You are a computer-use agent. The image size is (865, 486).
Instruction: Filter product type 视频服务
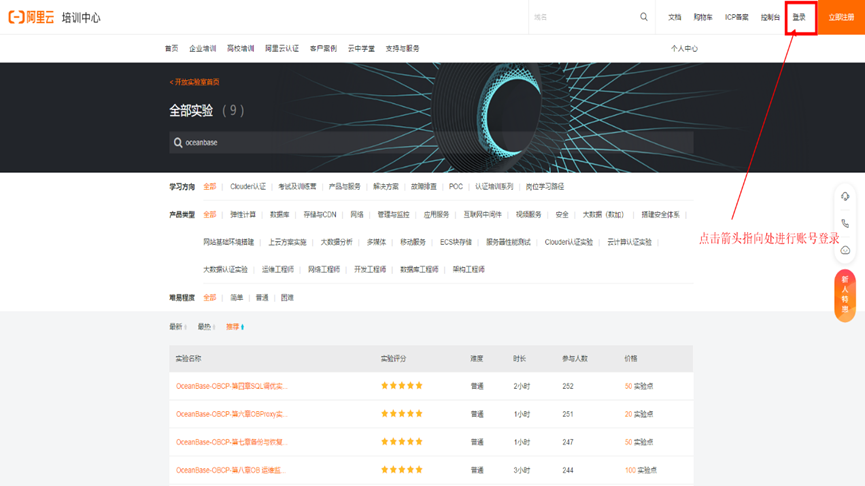[x=528, y=215]
